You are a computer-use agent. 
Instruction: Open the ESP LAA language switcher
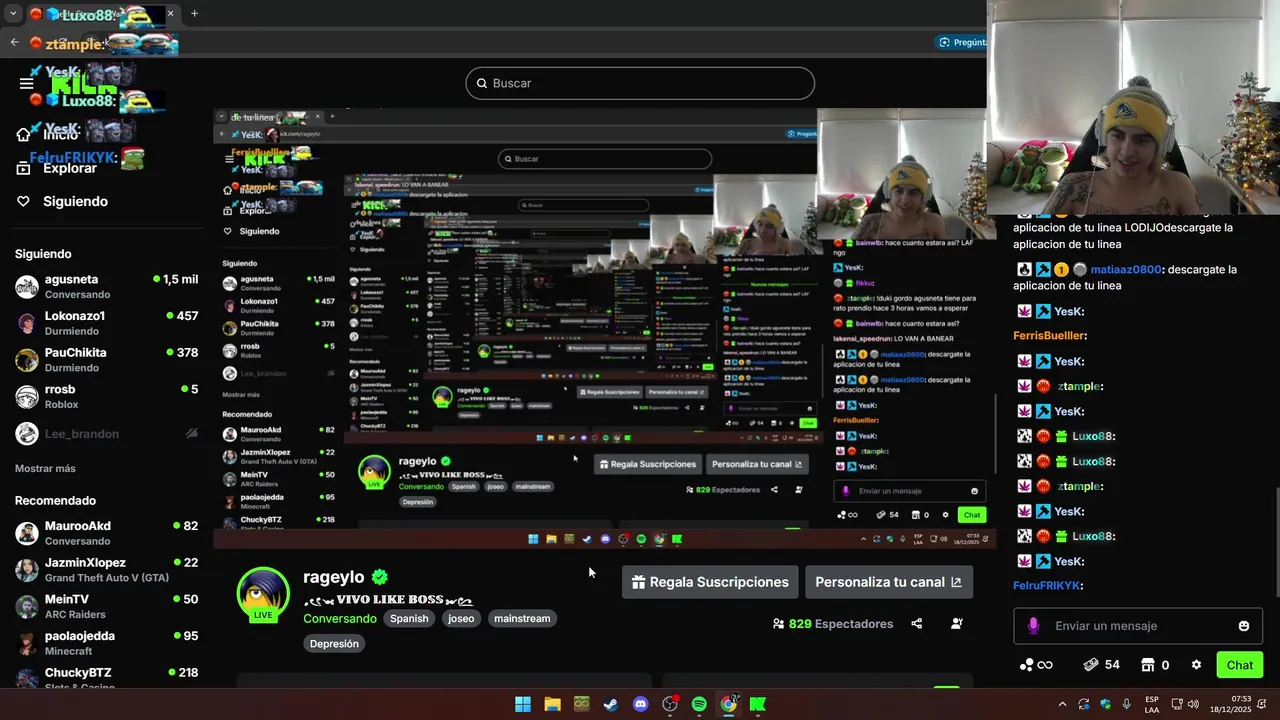click(1152, 704)
